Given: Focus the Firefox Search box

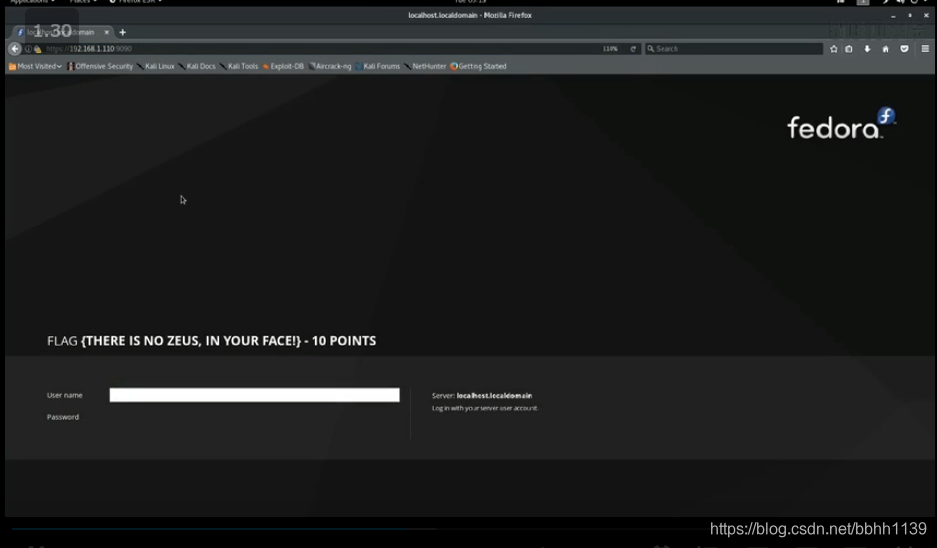Looking at the screenshot, I should point(734,49).
